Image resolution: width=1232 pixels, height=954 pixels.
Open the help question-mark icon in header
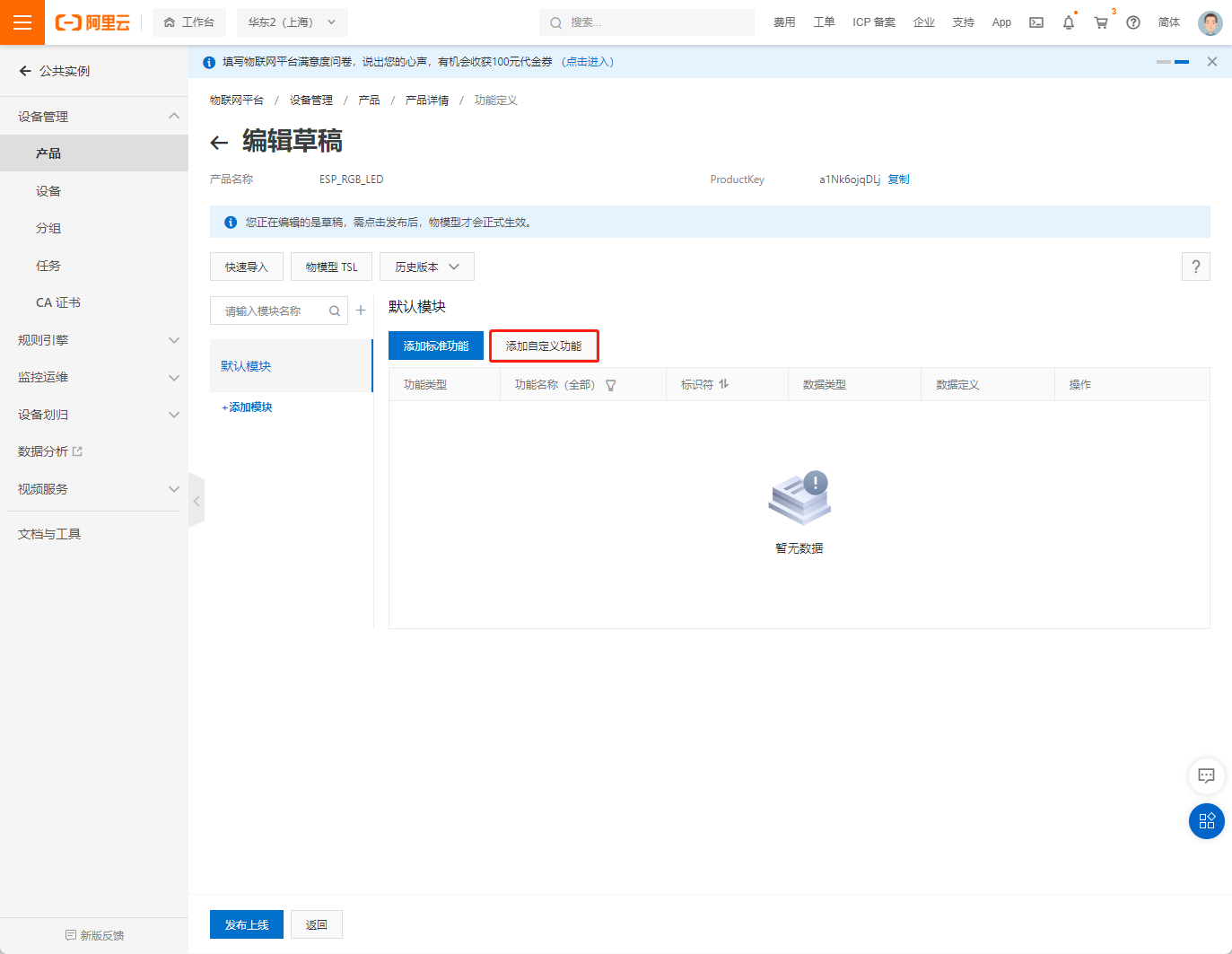click(x=1133, y=22)
